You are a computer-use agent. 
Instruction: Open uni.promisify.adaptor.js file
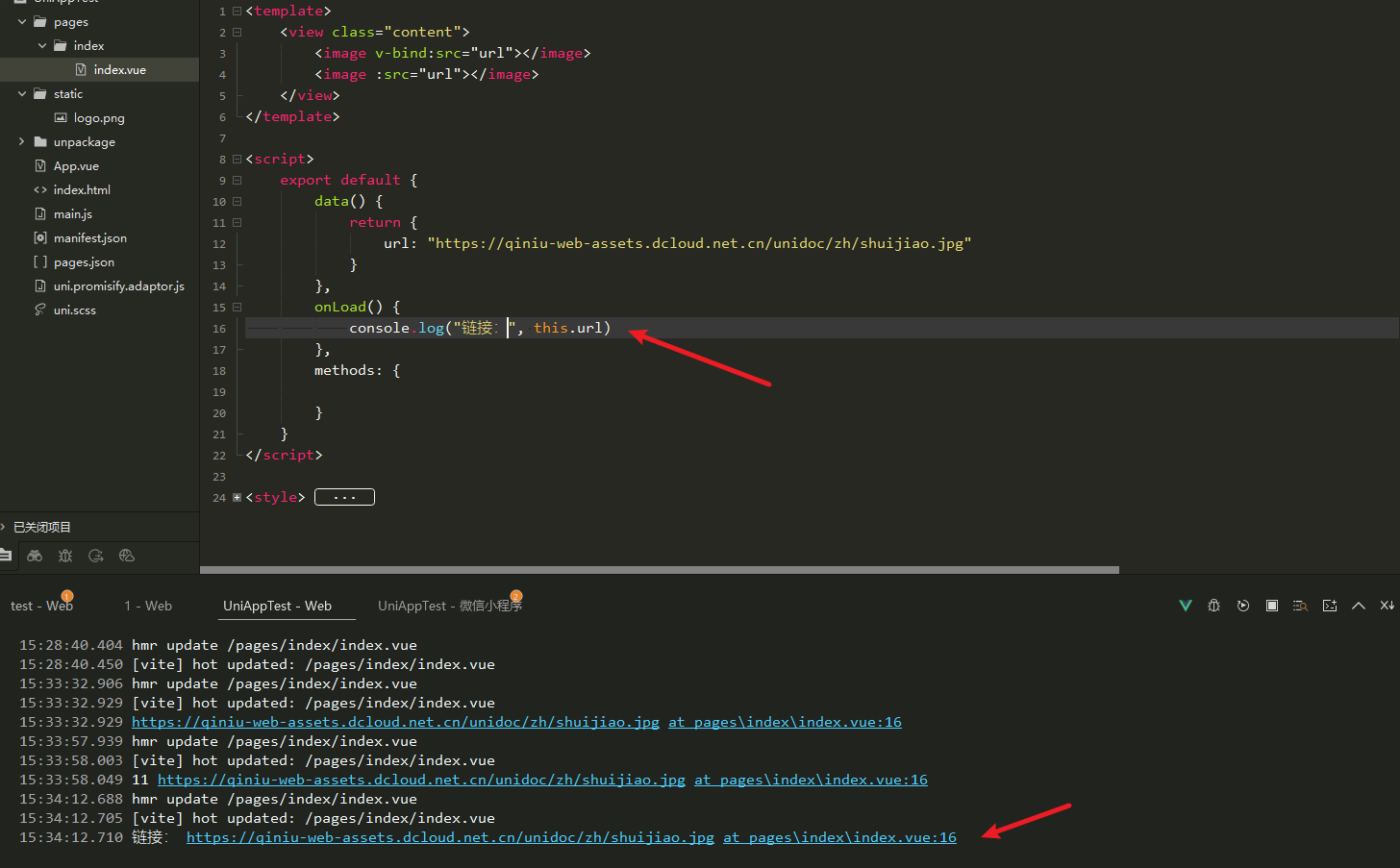tap(119, 285)
